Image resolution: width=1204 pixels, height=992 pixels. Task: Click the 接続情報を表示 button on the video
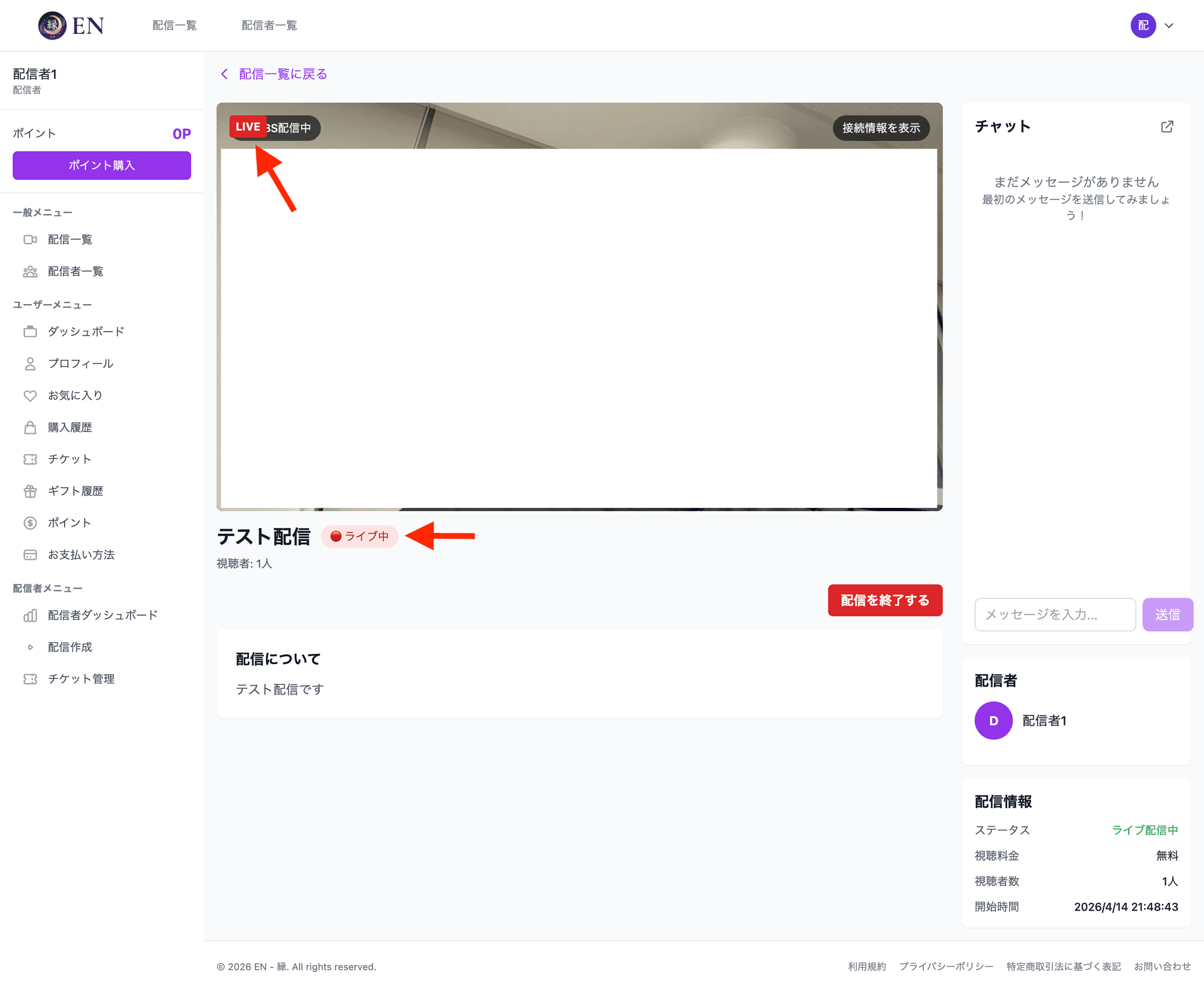pyautogui.click(x=881, y=128)
